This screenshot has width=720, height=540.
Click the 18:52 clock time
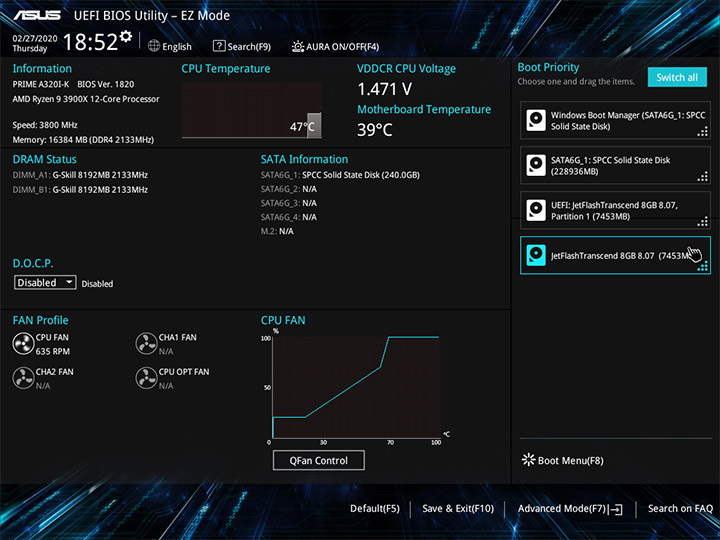coord(90,42)
